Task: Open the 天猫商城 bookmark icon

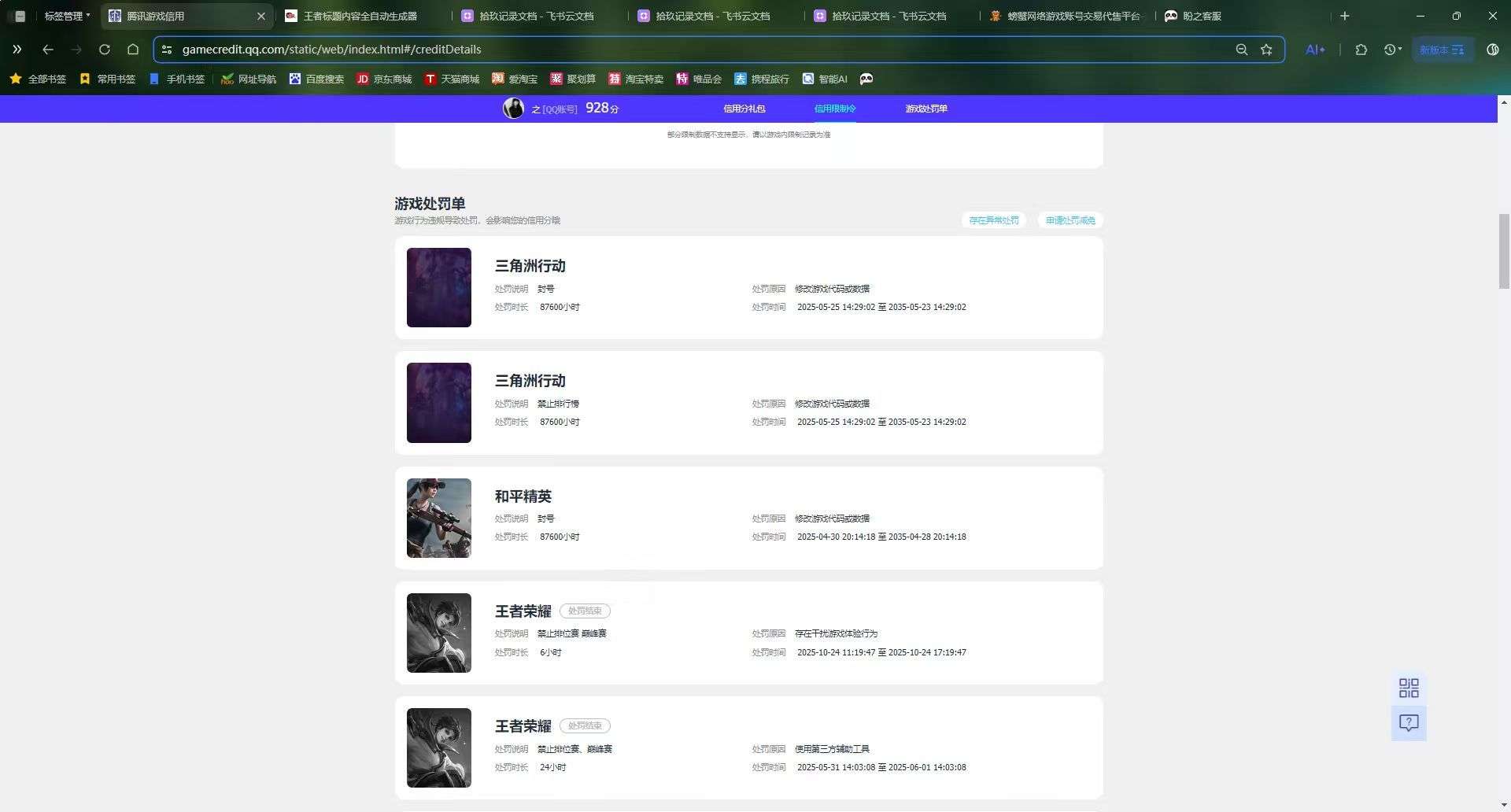Action: pyautogui.click(x=430, y=79)
